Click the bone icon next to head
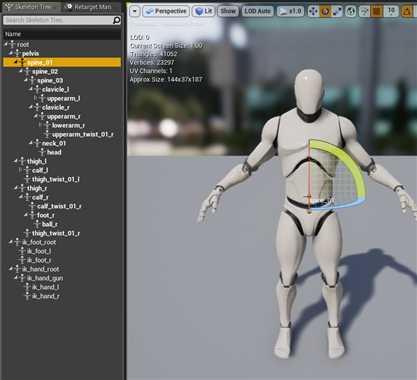This screenshot has width=417, height=380. coord(43,152)
